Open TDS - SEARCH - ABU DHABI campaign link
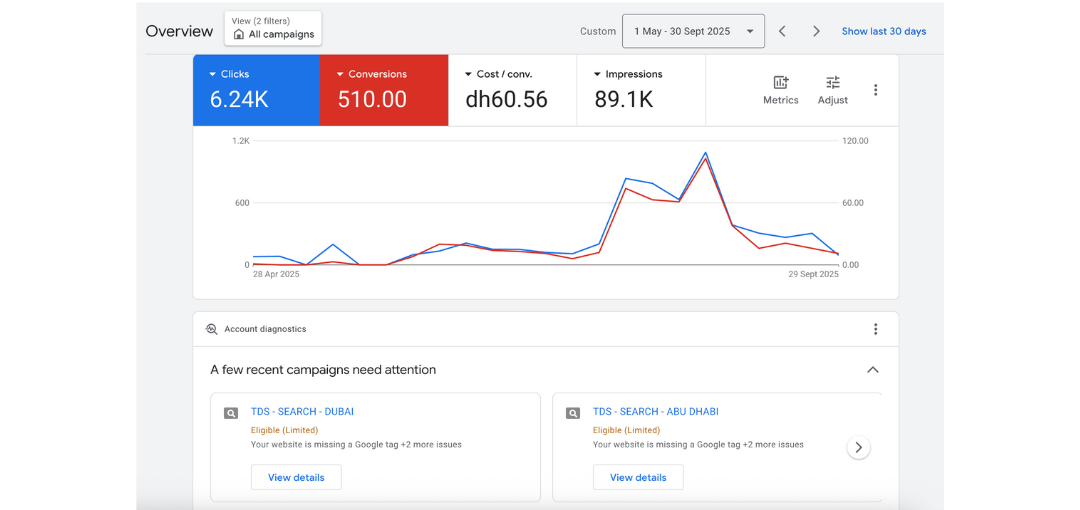This screenshot has height=510, width=1080. point(655,411)
